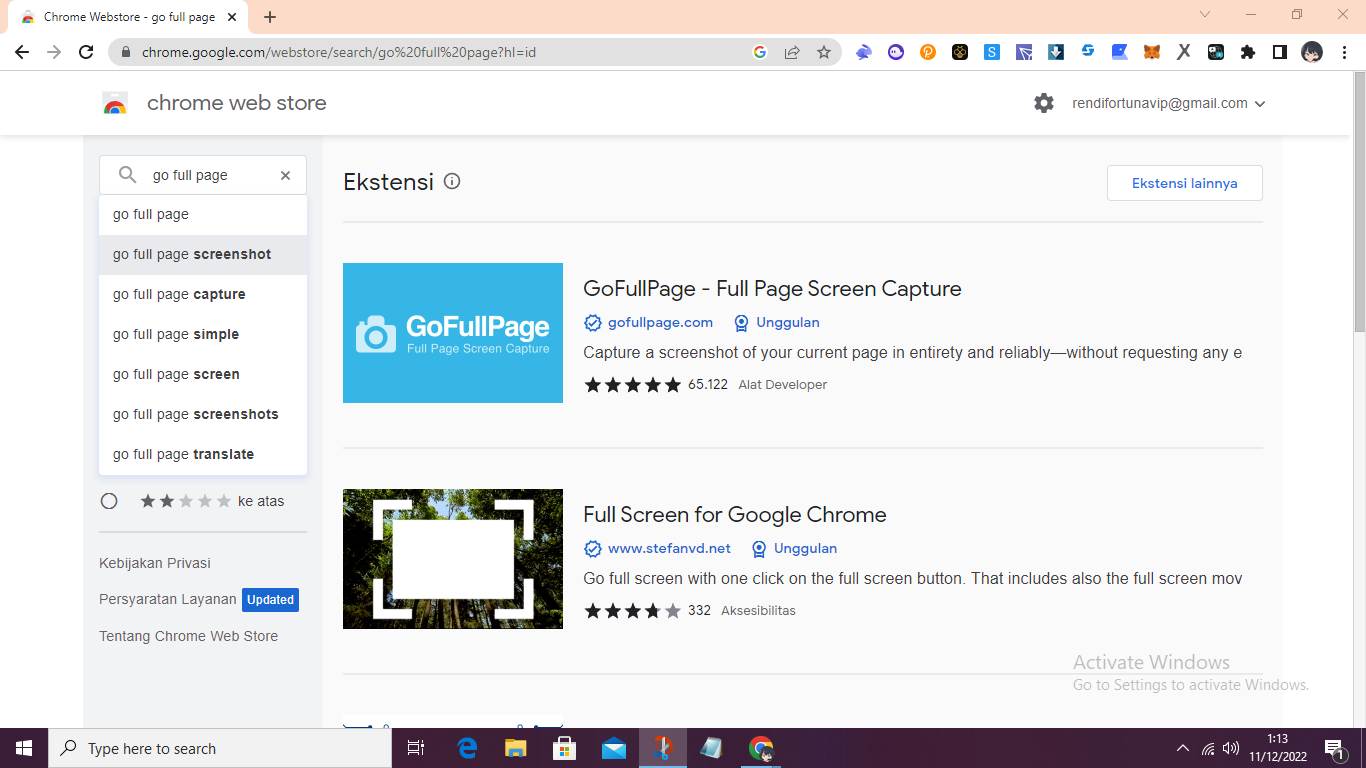This screenshot has width=1366, height=768.
Task: Select the 2 stars ke atas rating filter
Action: pos(109,501)
